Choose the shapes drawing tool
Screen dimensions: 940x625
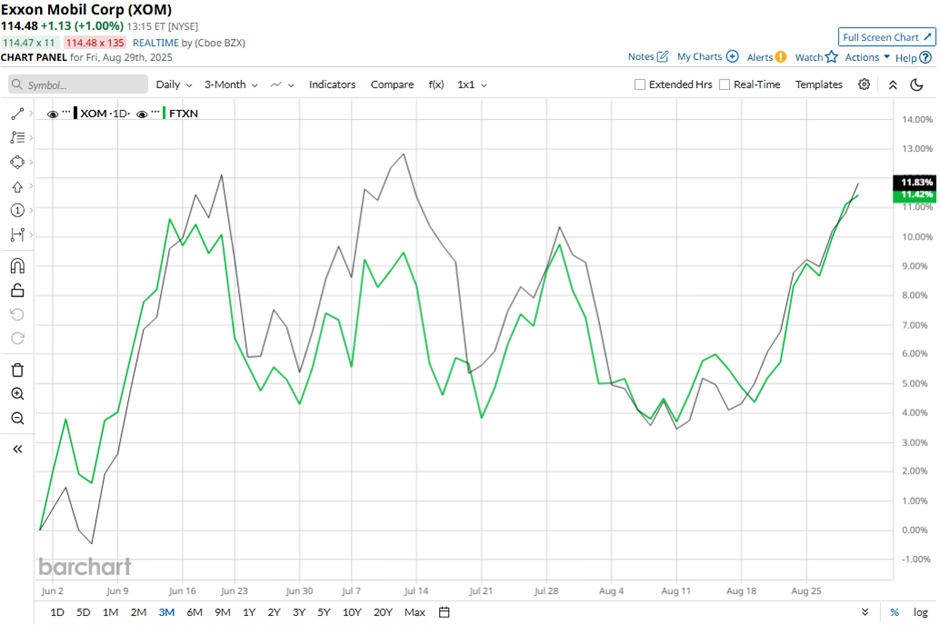point(17,162)
